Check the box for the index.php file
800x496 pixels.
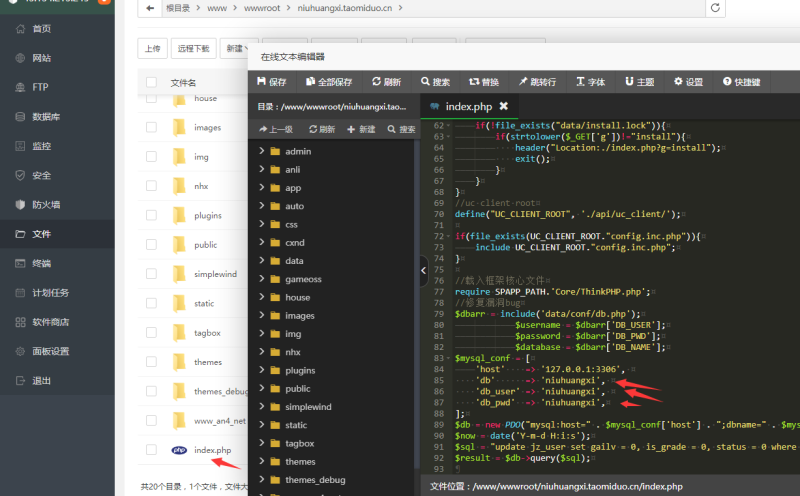[x=151, y=450]
